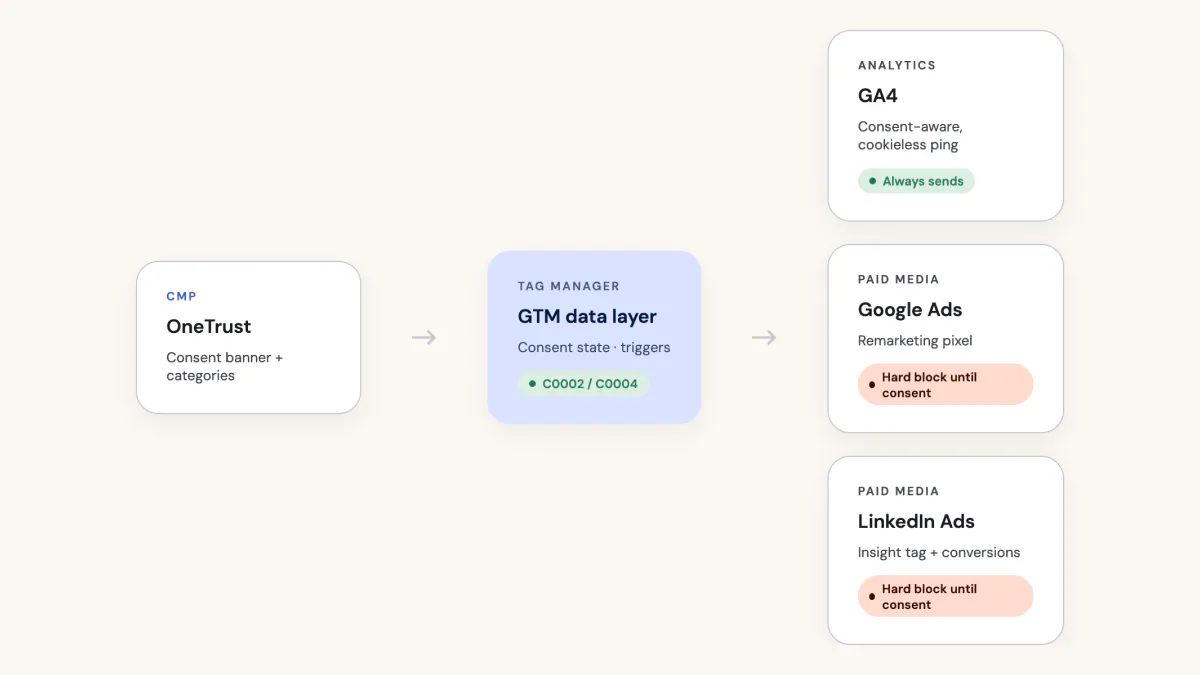Click the dot in Google Ads block badge
The image size is (1200, 675).
[872, 385]
